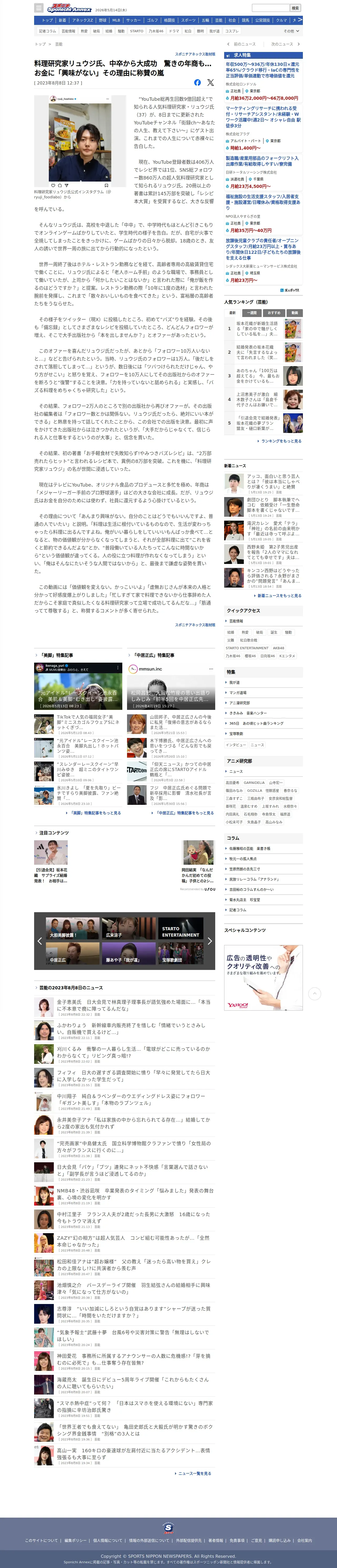Image resolution: width=337 pixels, height=1568 pixels.
Task: Open 編集ポリシー footer link
Action: [x=75, y=1541]
